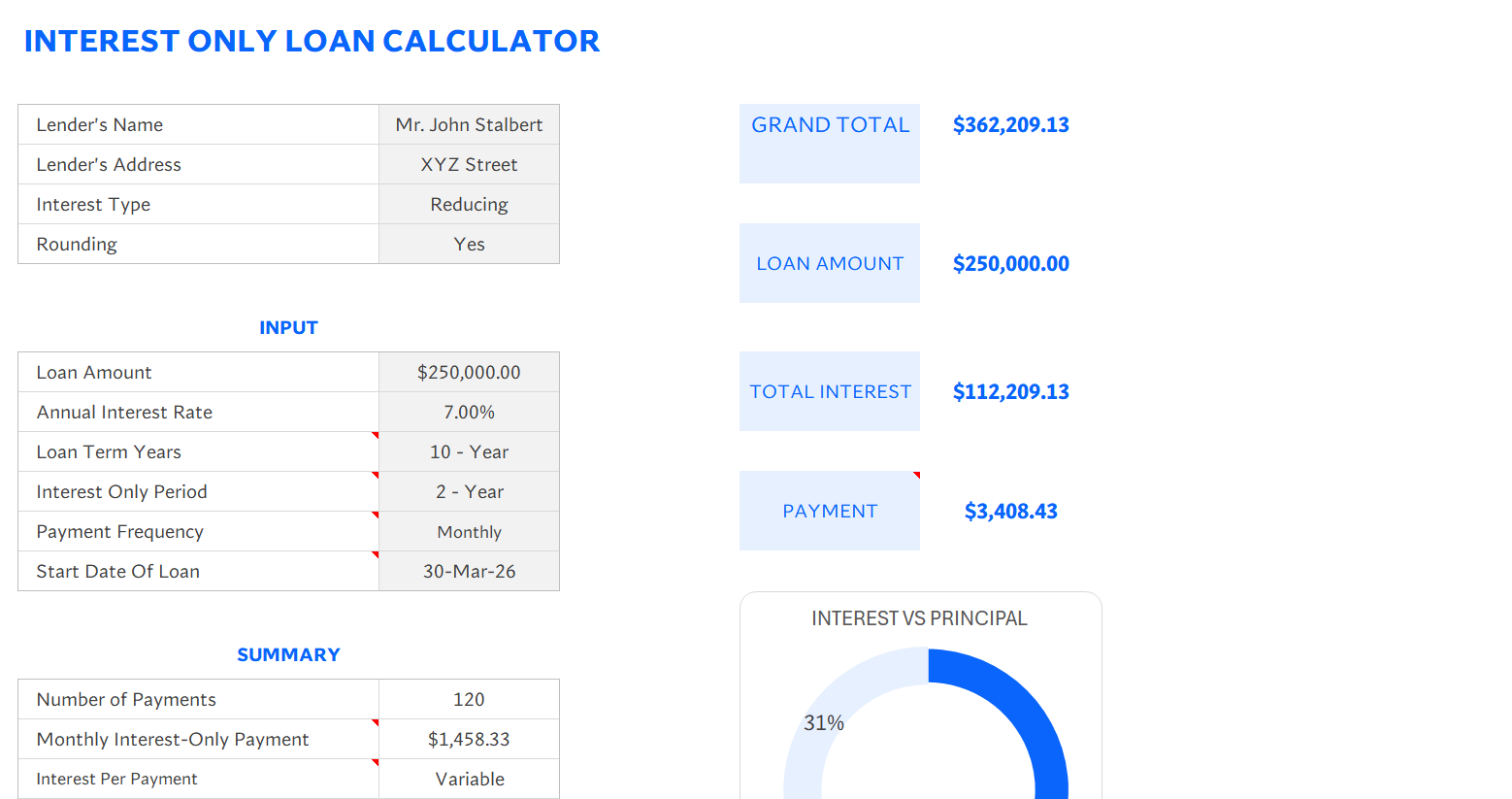Viewport: 1512px width, 799px height.
Task: Click the 31% label on the donut chart
Action: point(823,722)
